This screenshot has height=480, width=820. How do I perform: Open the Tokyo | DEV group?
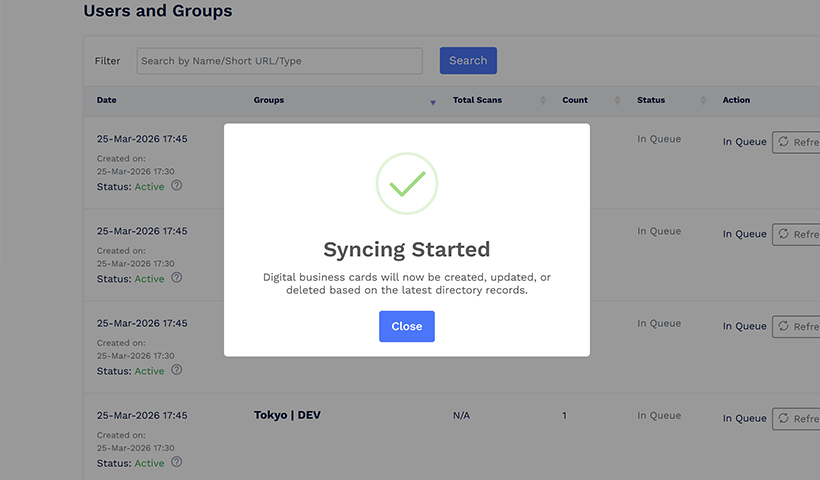pyautogui.click(x=287, y=415)
